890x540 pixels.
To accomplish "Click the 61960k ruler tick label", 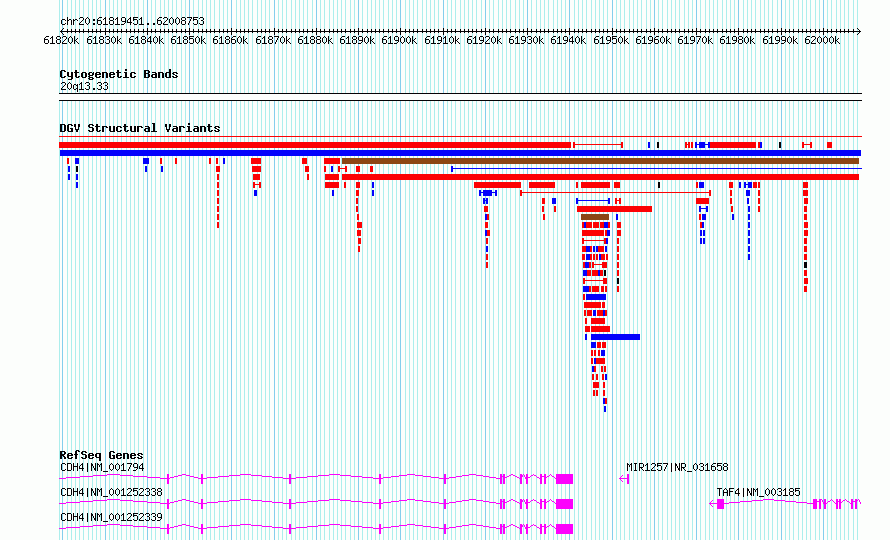I will click(653, 40).
